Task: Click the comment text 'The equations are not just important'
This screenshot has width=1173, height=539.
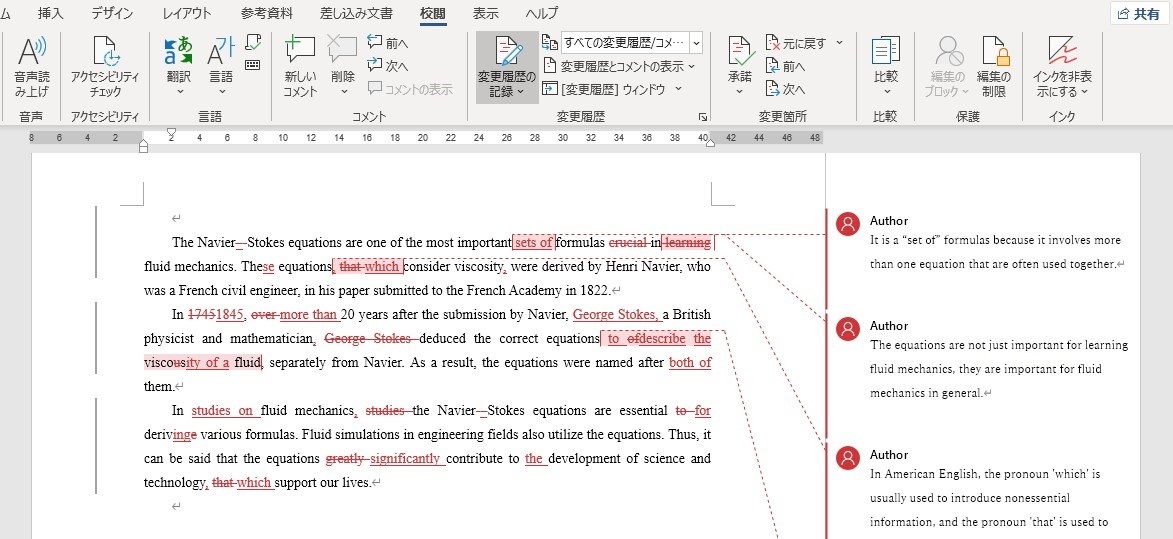Action: pos(999,369)
